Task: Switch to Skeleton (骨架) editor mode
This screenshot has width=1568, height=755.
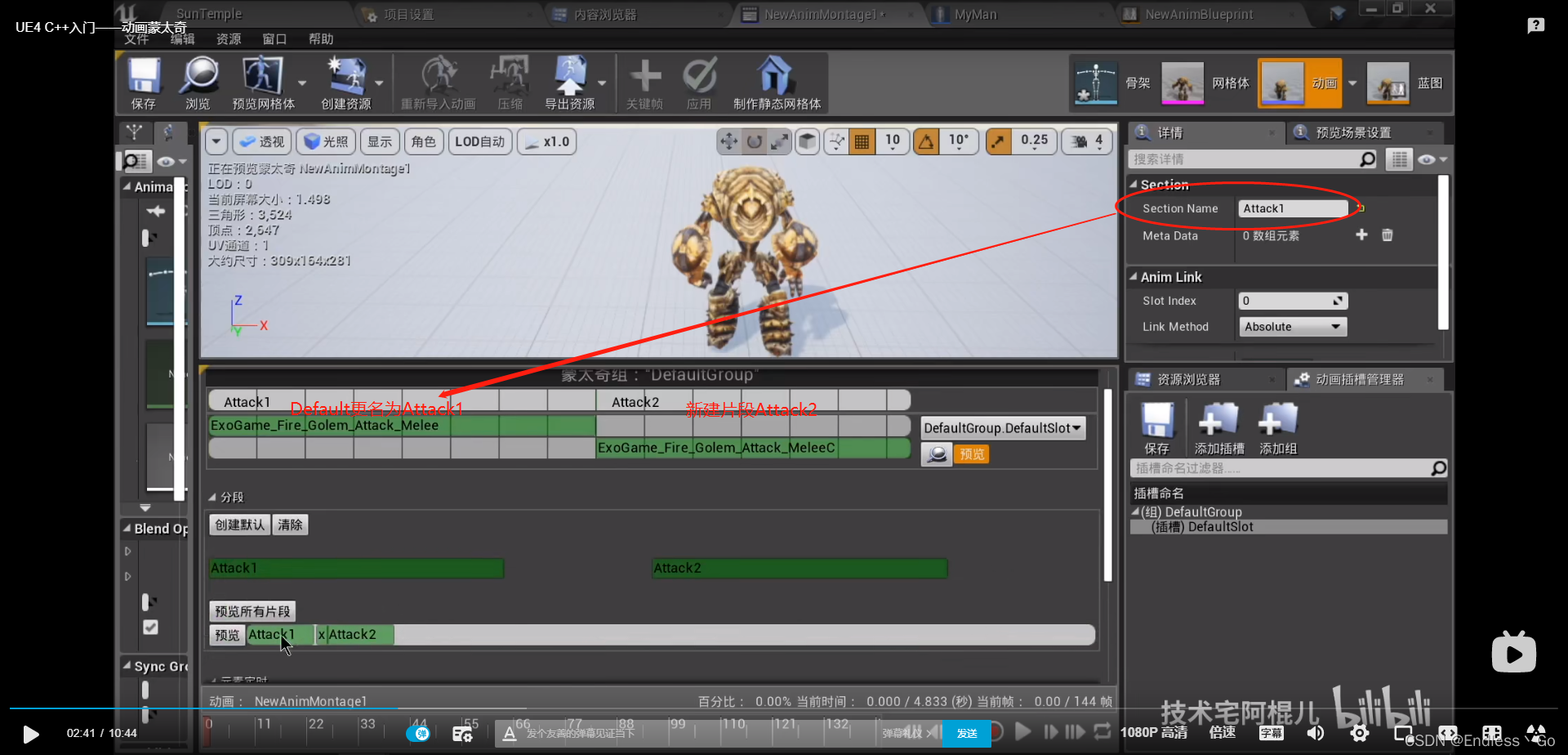Action: (1112, 83)
